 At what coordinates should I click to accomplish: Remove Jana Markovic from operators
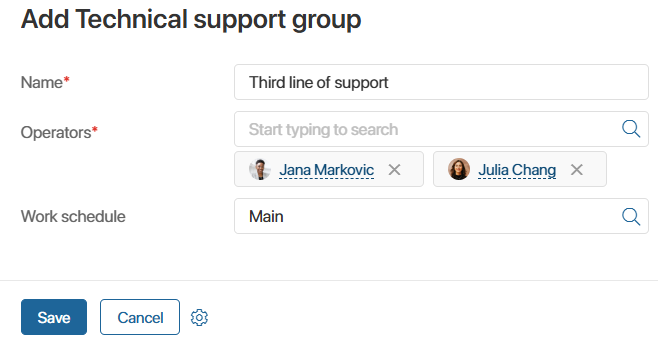point(394,170)
